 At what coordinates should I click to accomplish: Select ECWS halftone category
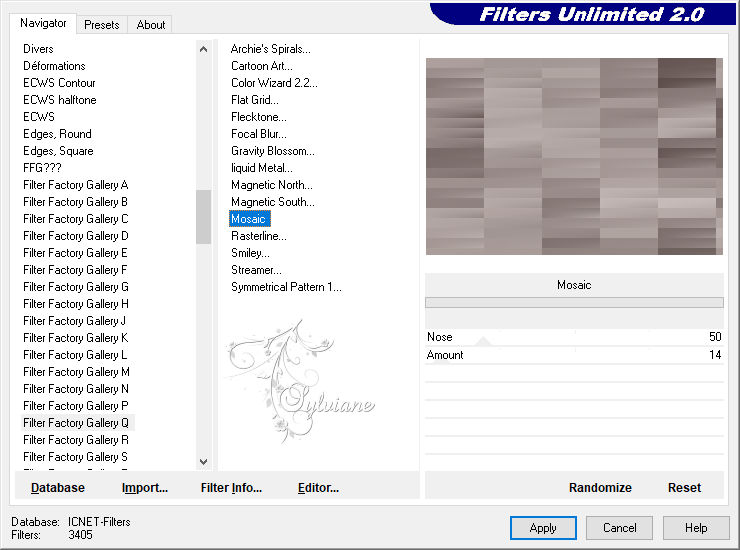(60, 100)
